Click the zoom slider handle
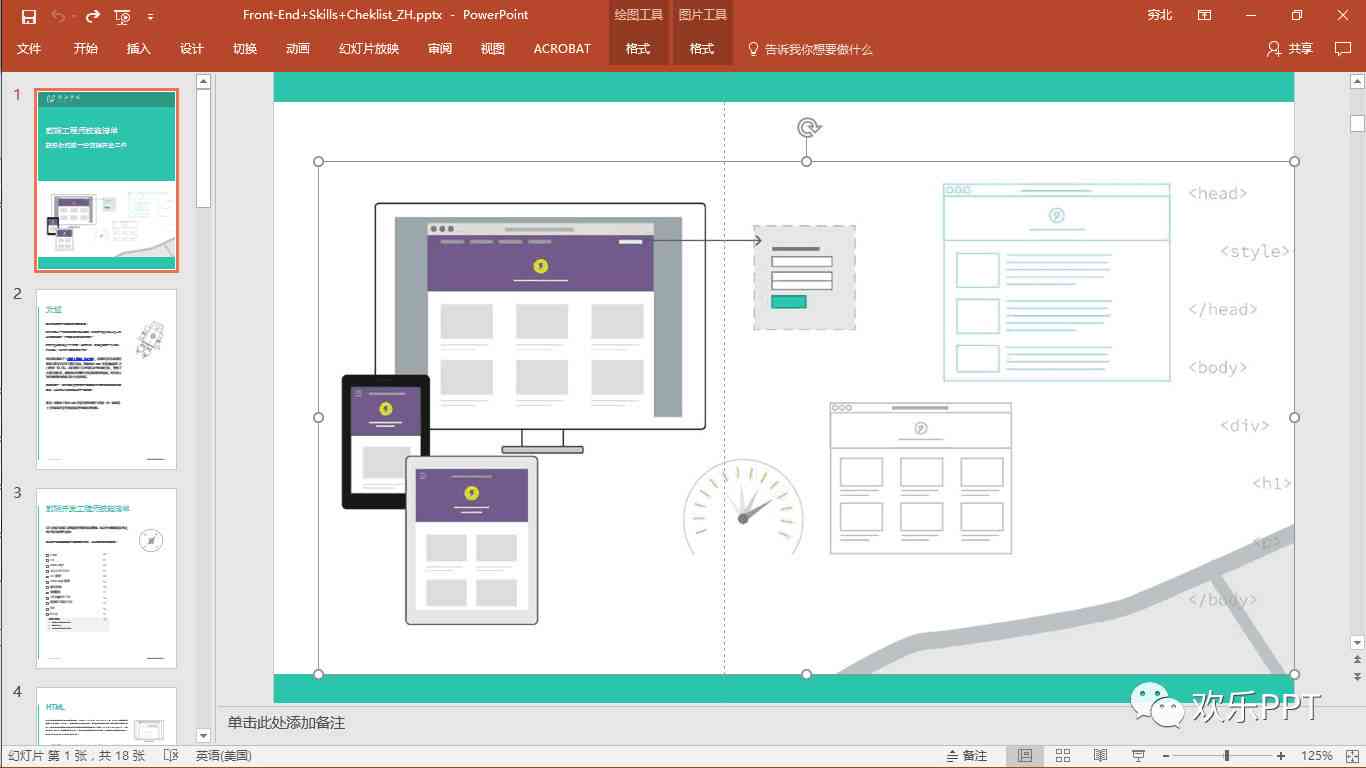Screen dimensions: 1366x768 click(1226, 756)
